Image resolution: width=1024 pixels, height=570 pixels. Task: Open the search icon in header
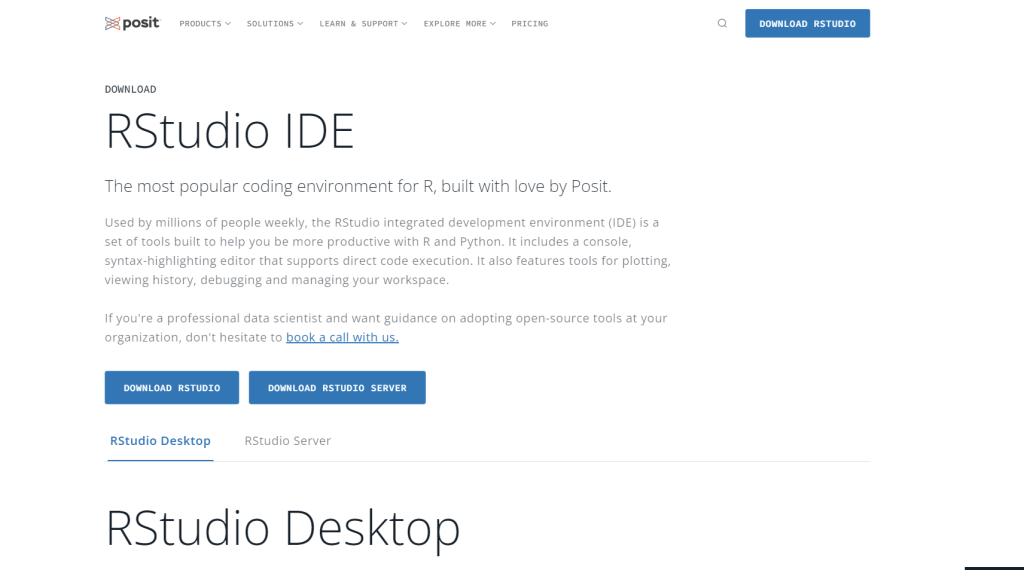pos(722,24)
